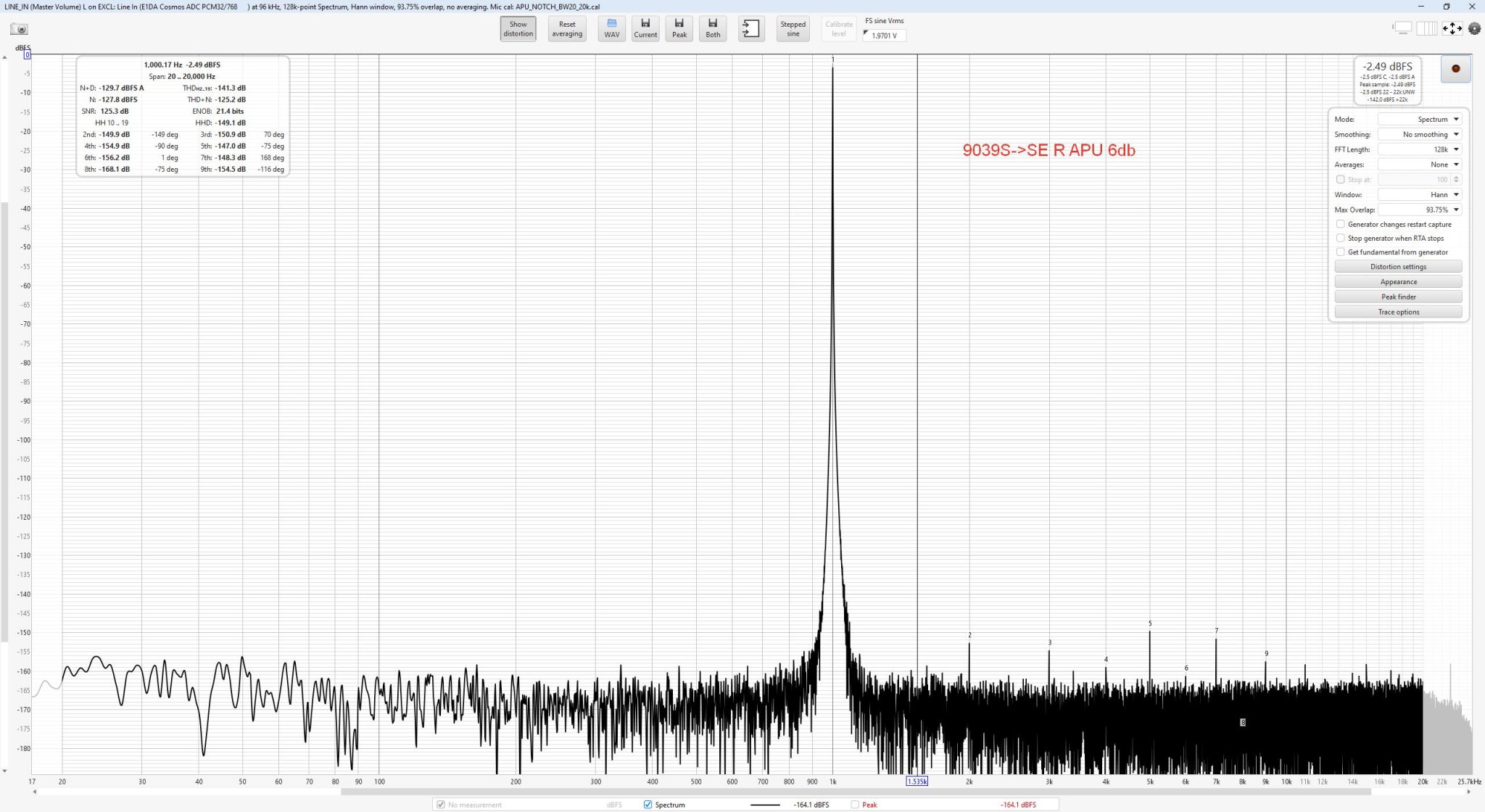
Task: Click the left arrow of horizontal scrollbar
Action: [34, 792]
